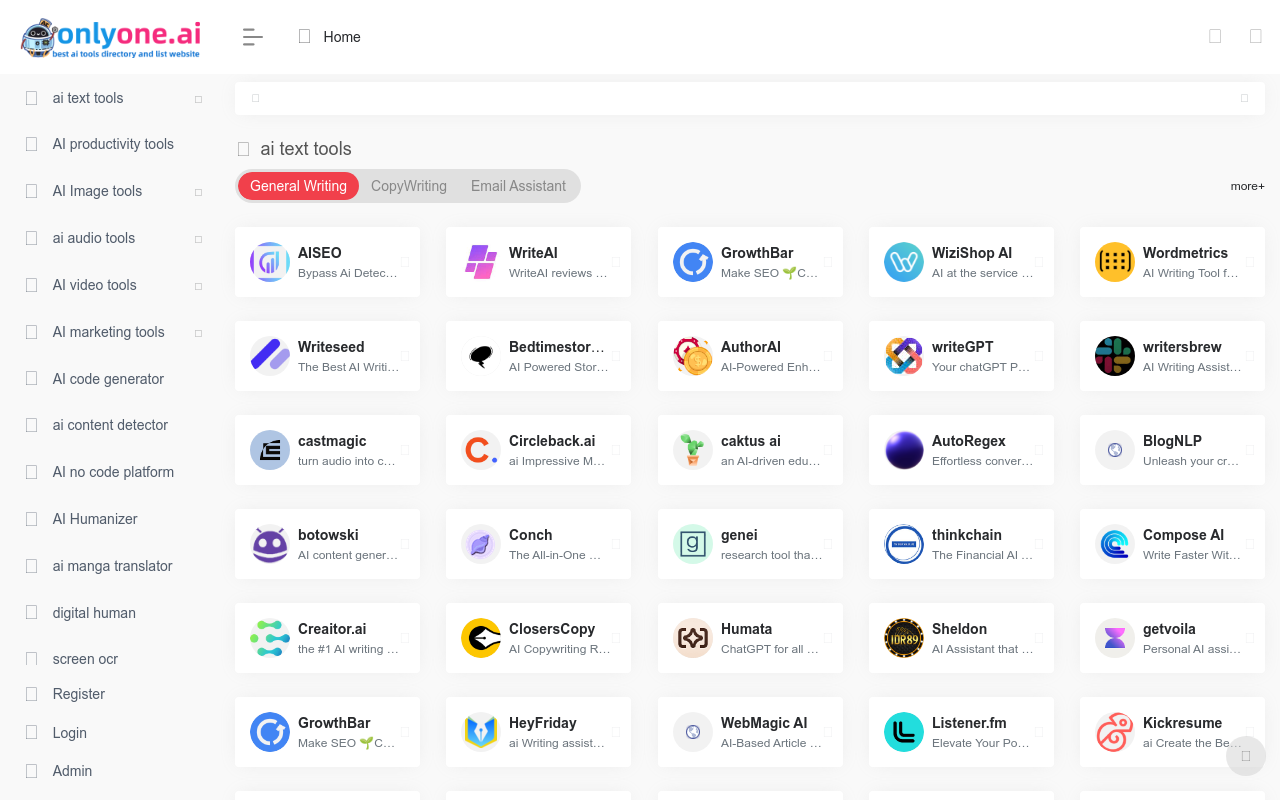
Task: Expand the AI video tools sidebar arrow
Action: pos(198,286)
